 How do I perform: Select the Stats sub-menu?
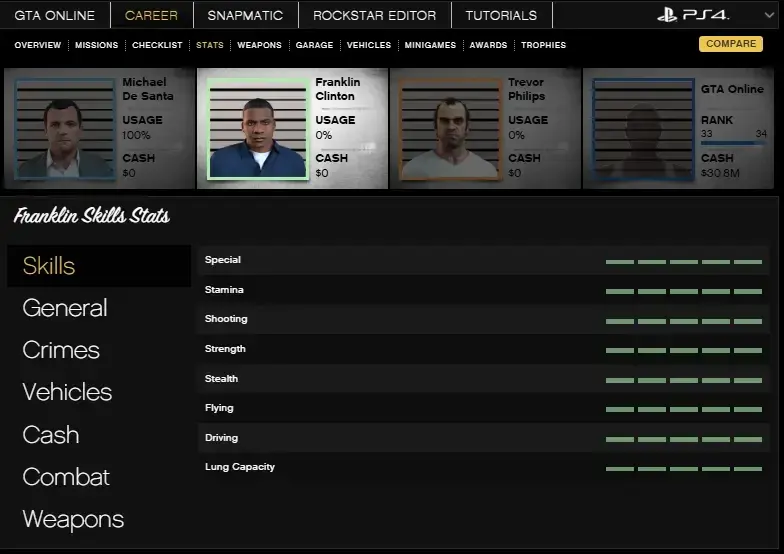point(210,45)
